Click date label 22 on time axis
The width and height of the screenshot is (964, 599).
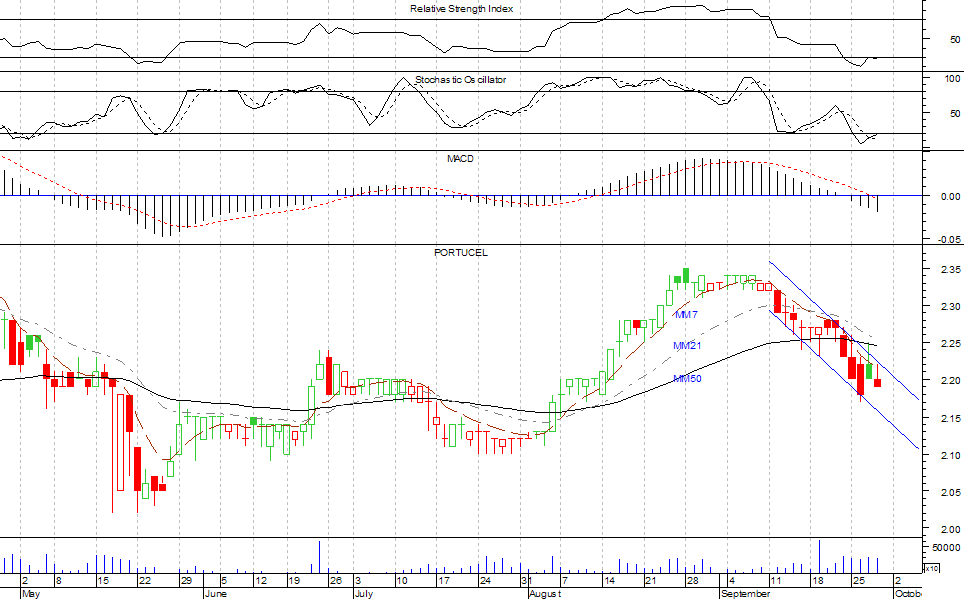tap(144, 581)
